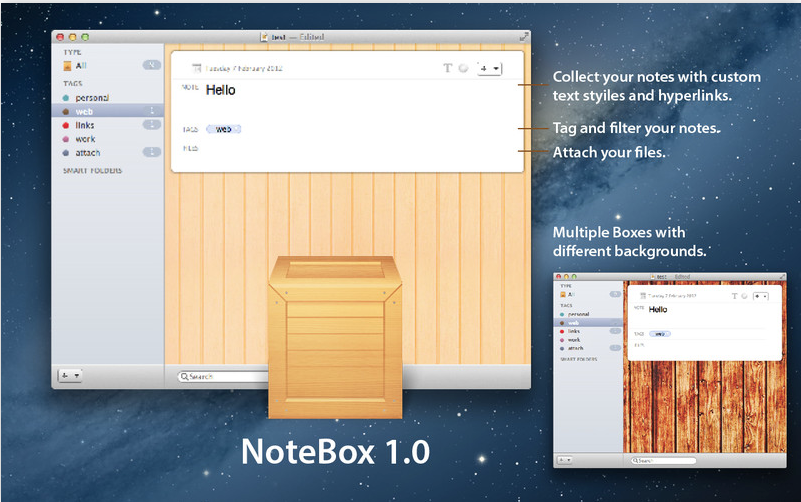This screenshot has width=801, height=502.
Task: Click the count badge on the links row in the large window
Action: (x=152, y=125)
